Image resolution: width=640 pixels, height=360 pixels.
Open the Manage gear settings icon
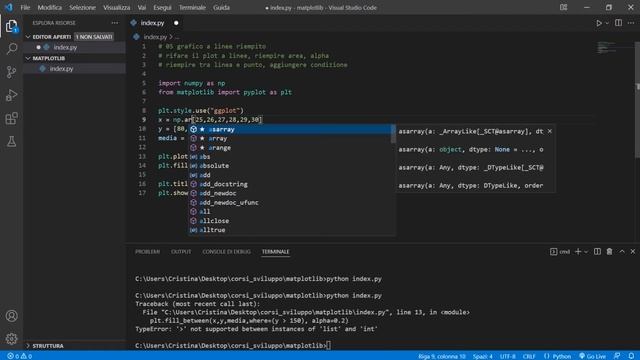[11, 338]
